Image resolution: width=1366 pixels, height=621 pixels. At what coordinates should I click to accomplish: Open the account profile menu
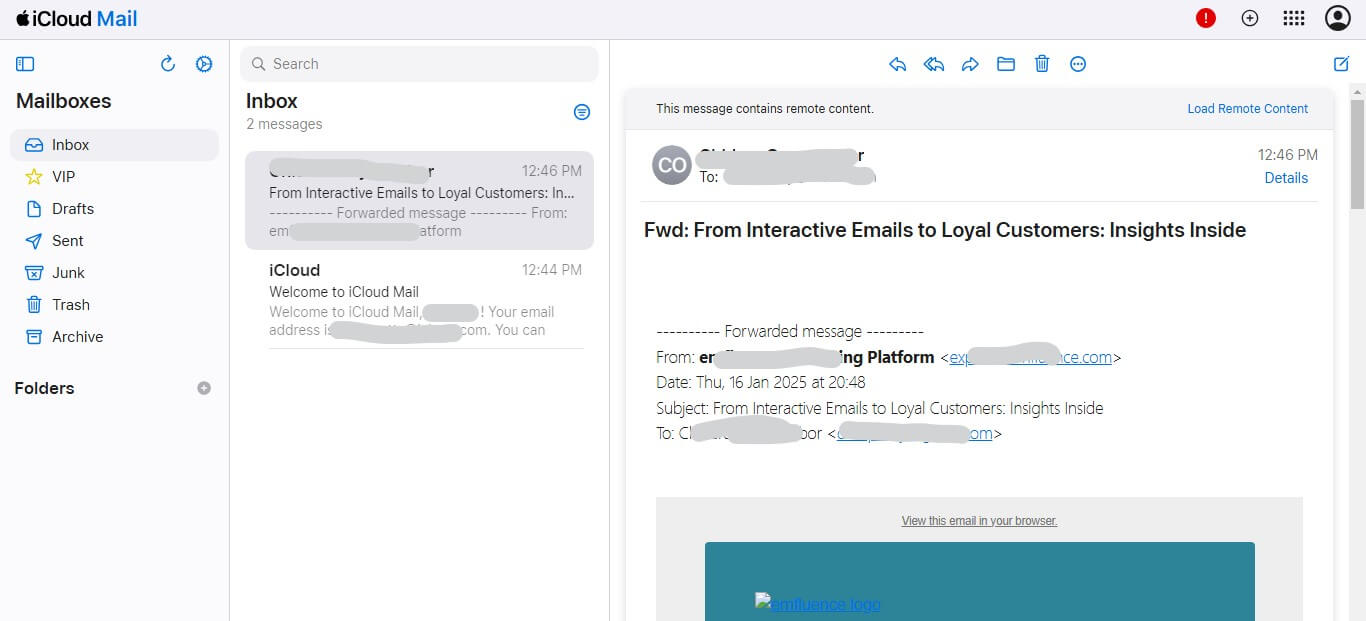coord(1337,17)
